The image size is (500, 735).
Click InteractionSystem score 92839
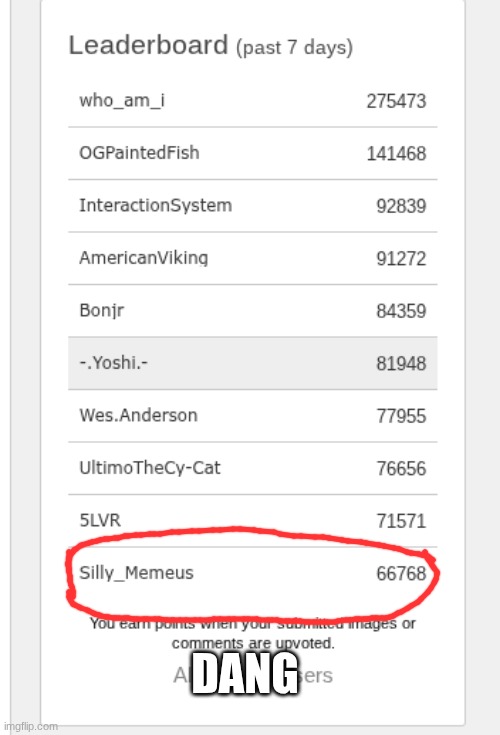(402, 206)
